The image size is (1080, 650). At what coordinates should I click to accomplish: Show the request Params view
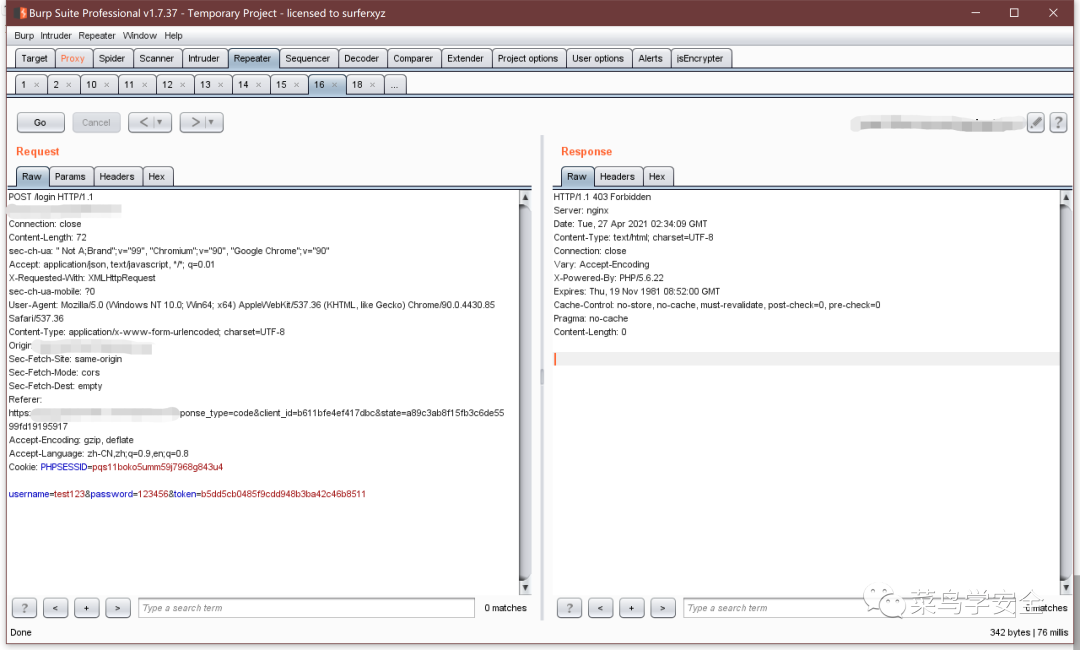[x=70, y=177]
